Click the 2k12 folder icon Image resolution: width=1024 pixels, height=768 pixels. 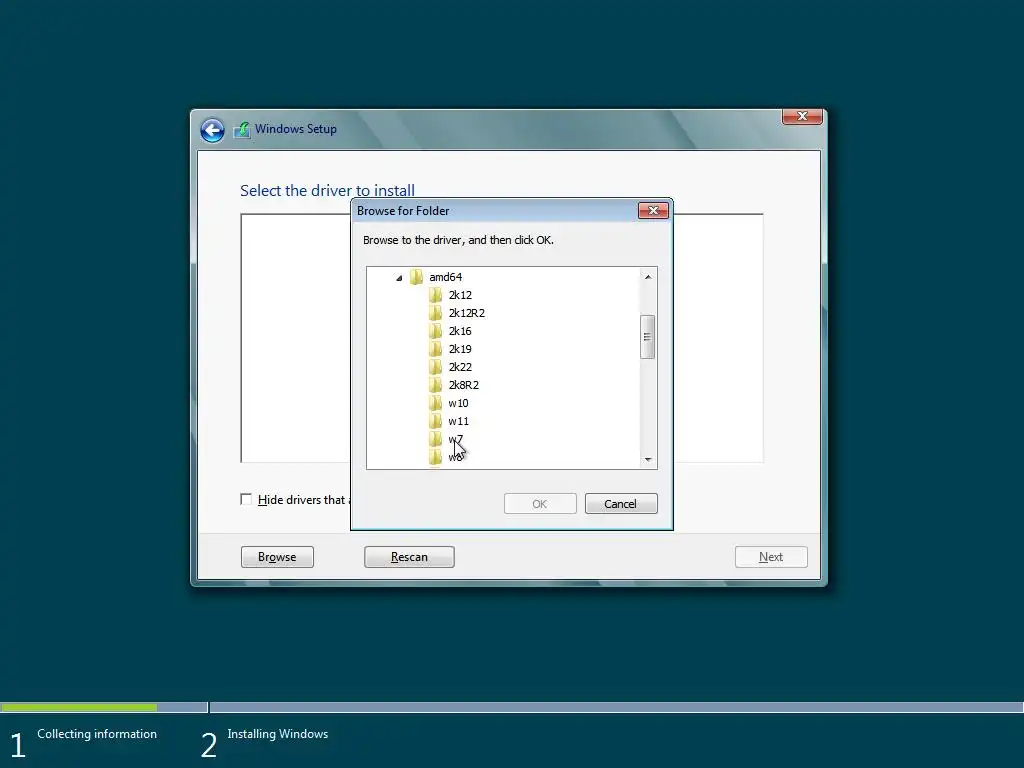(436, 295)
